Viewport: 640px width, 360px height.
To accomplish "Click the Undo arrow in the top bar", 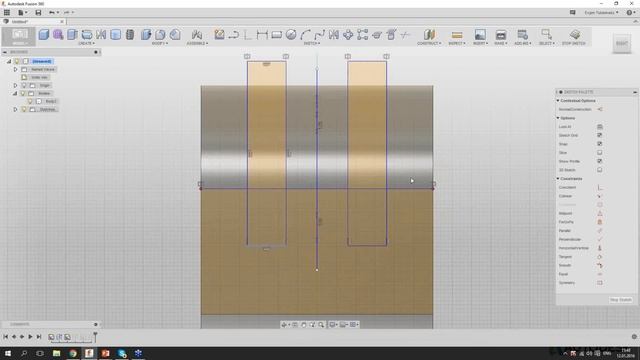I will (52, 13).
